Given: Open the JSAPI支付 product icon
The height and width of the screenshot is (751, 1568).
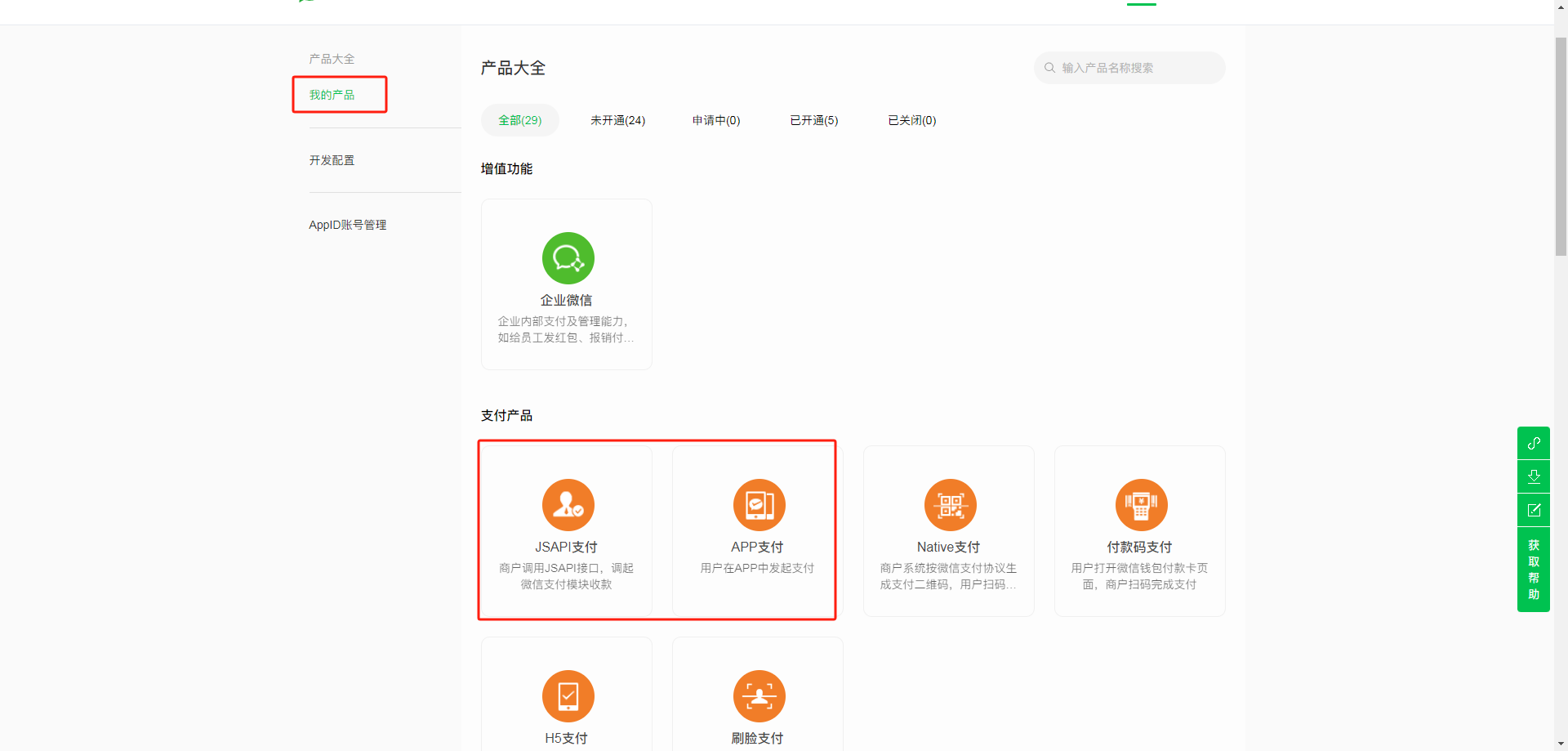Looking at the screenshot, I should [x=568, y=505].
